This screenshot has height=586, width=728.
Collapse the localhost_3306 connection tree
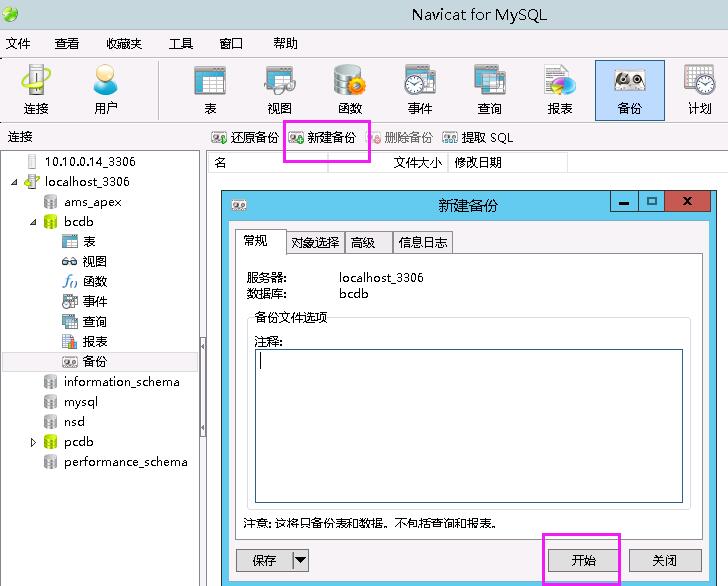coord(14,182)
